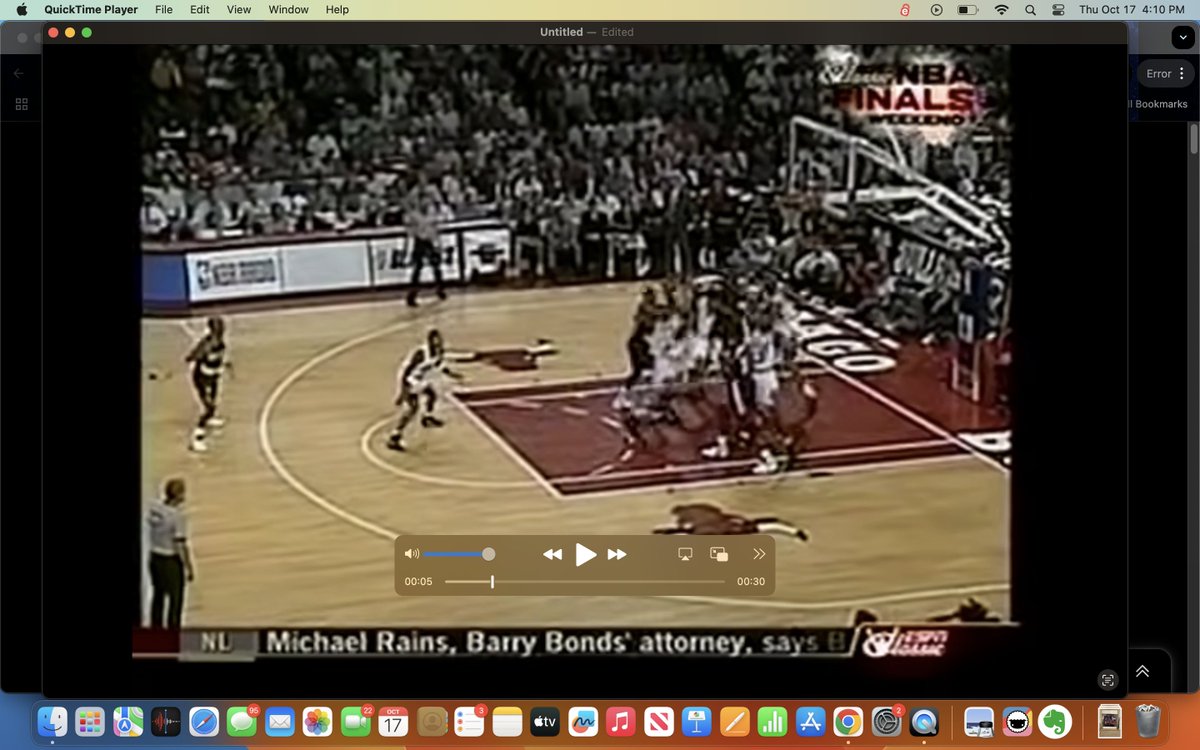Open share and playback speed chevron menu
This screenshot has width=1200, height=750.
tap(759, 554)
